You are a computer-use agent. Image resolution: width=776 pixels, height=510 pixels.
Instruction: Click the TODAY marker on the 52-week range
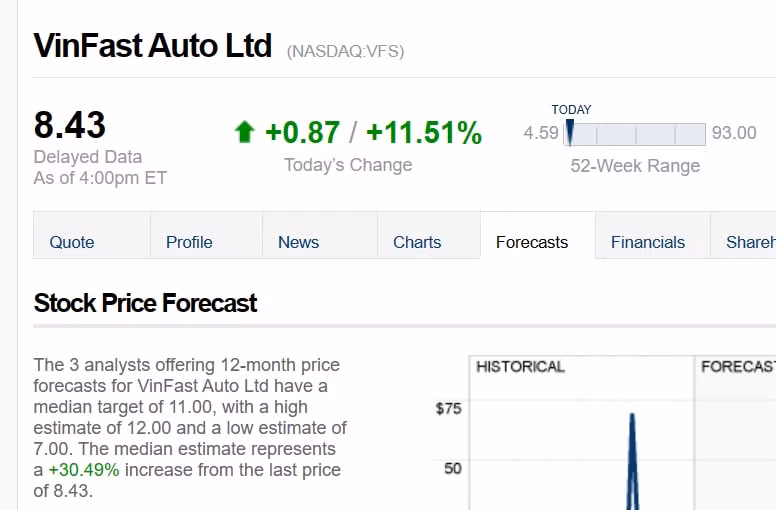click(570, 132)
